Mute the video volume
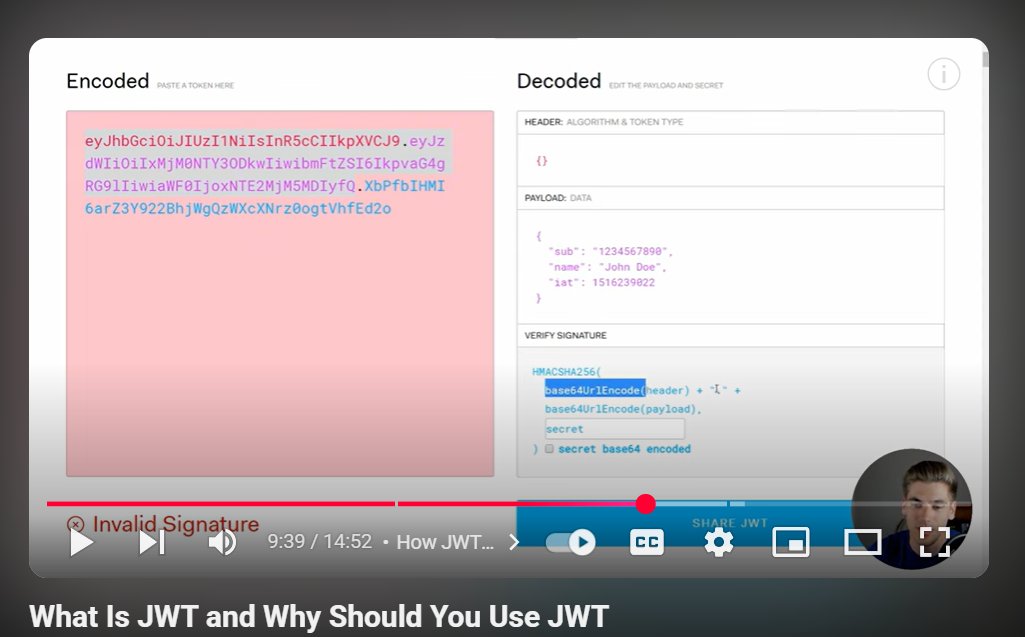Viewport: 1025px width, 637px height. 222,542
